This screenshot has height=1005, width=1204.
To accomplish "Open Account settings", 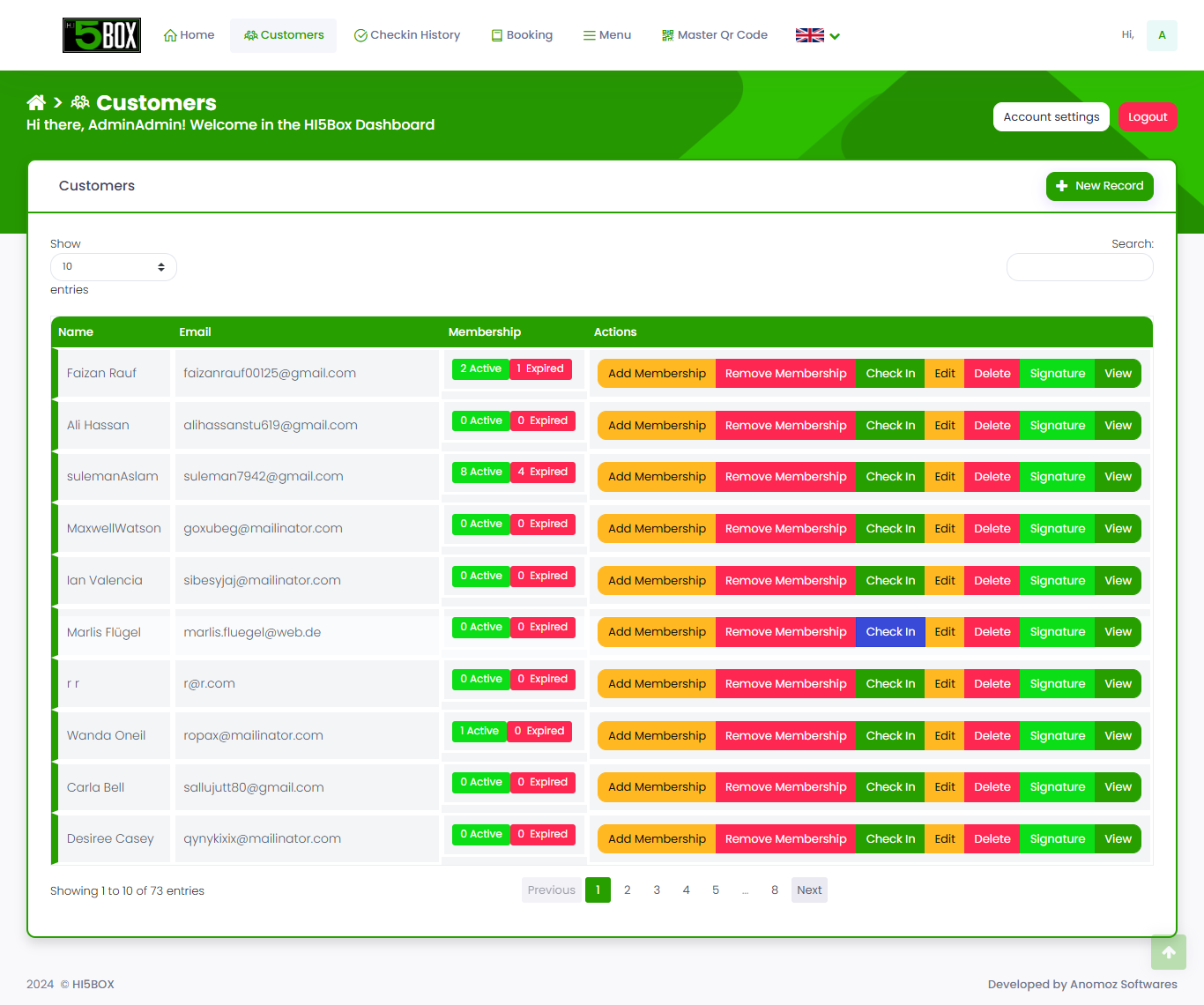I will click(x=1051, y=117).
